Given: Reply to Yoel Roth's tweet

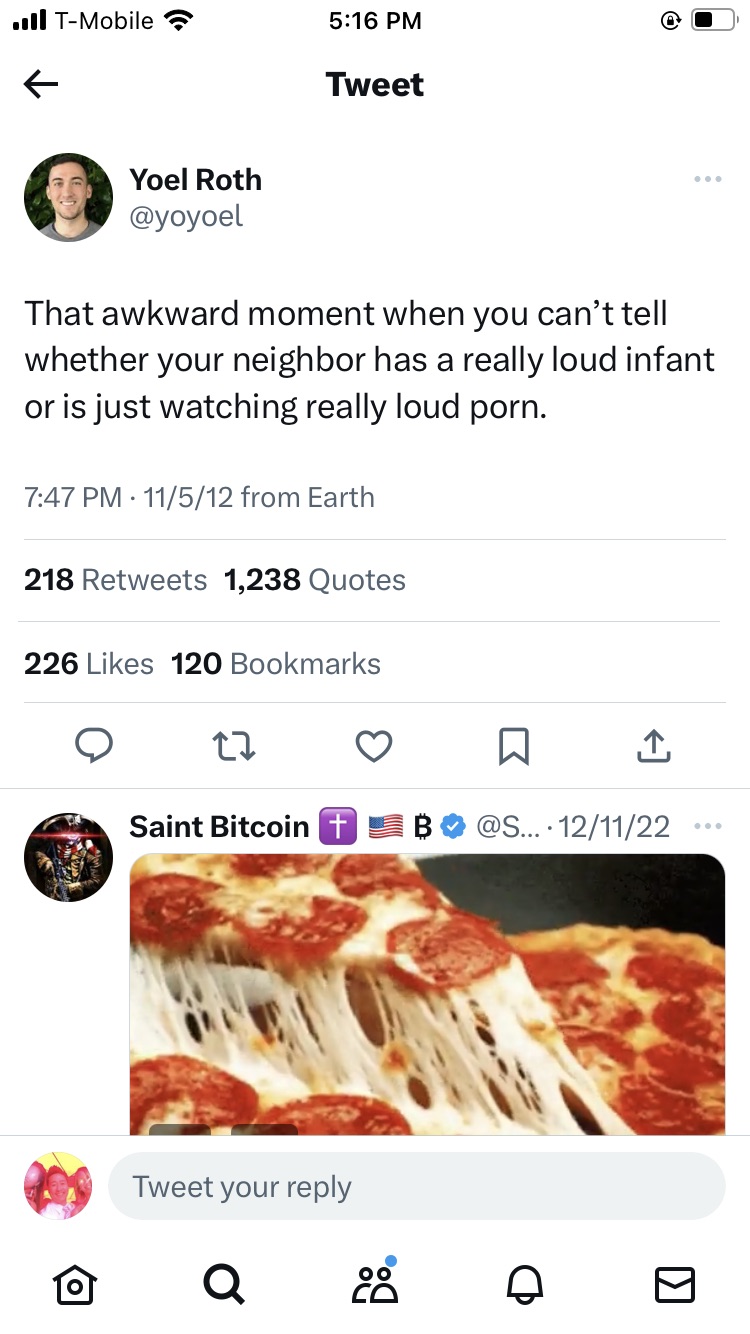Looking at the screenshot, I should click(94, 745).
